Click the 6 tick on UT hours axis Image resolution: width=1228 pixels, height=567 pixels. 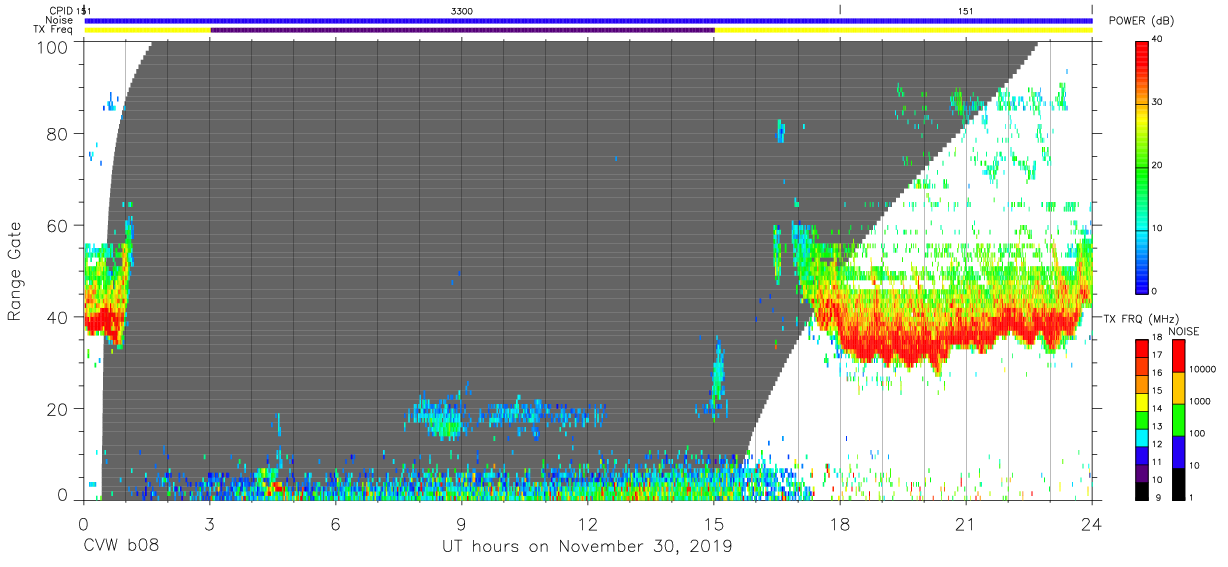point(335,523)
